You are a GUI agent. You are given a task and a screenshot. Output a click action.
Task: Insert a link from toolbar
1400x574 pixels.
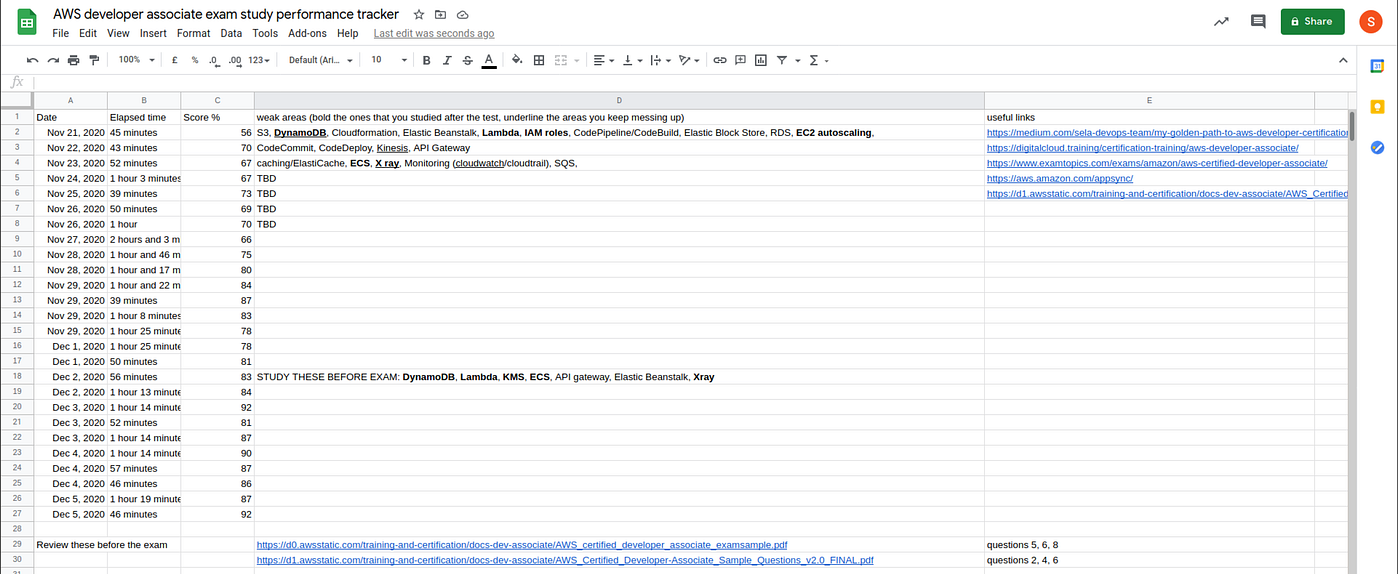click(x=719, y=60)
